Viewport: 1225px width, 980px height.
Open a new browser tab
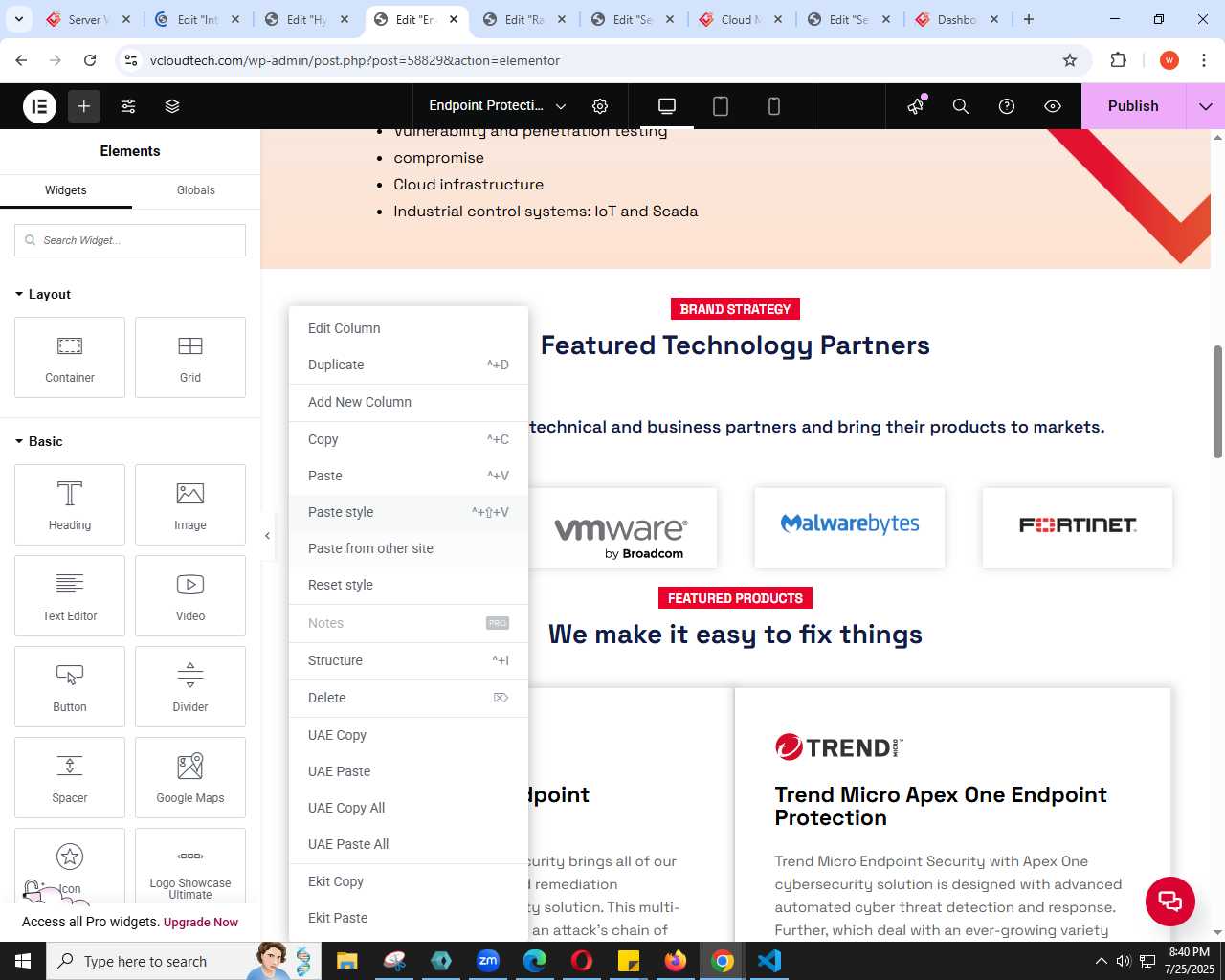[x=1029, y=19]
